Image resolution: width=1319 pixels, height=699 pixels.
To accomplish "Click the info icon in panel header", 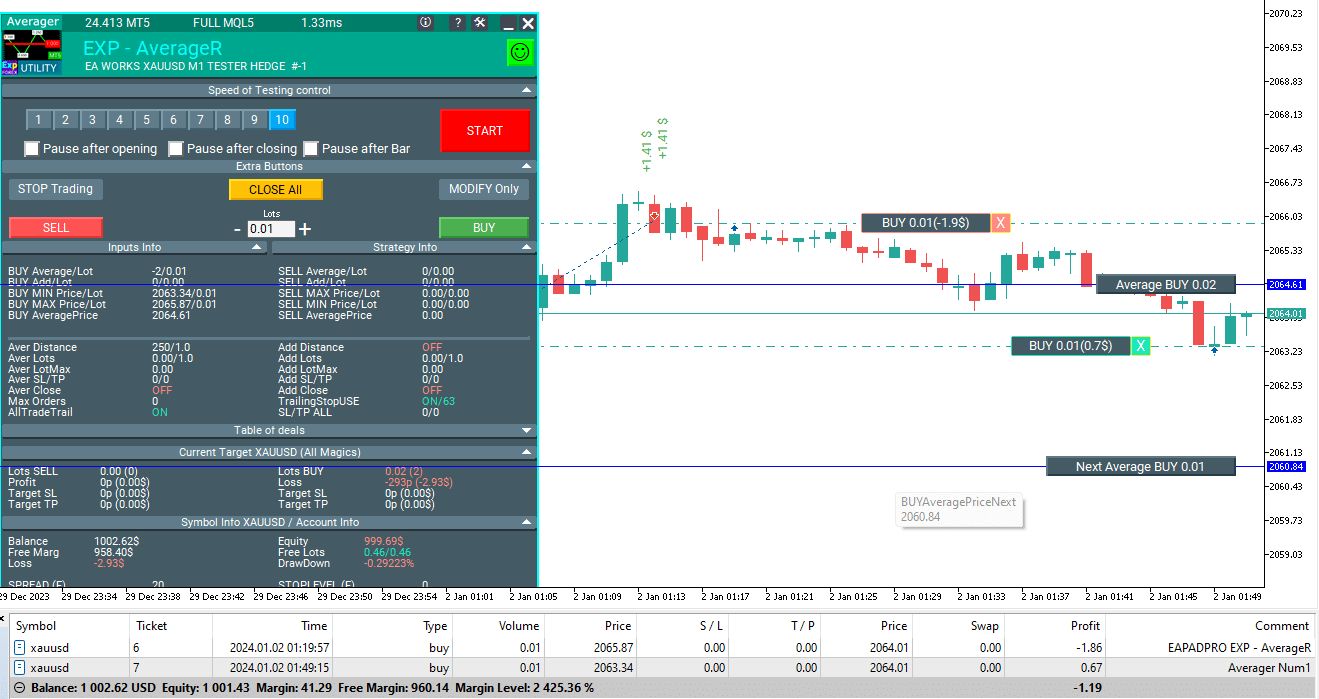I will (x=426, y=23).
